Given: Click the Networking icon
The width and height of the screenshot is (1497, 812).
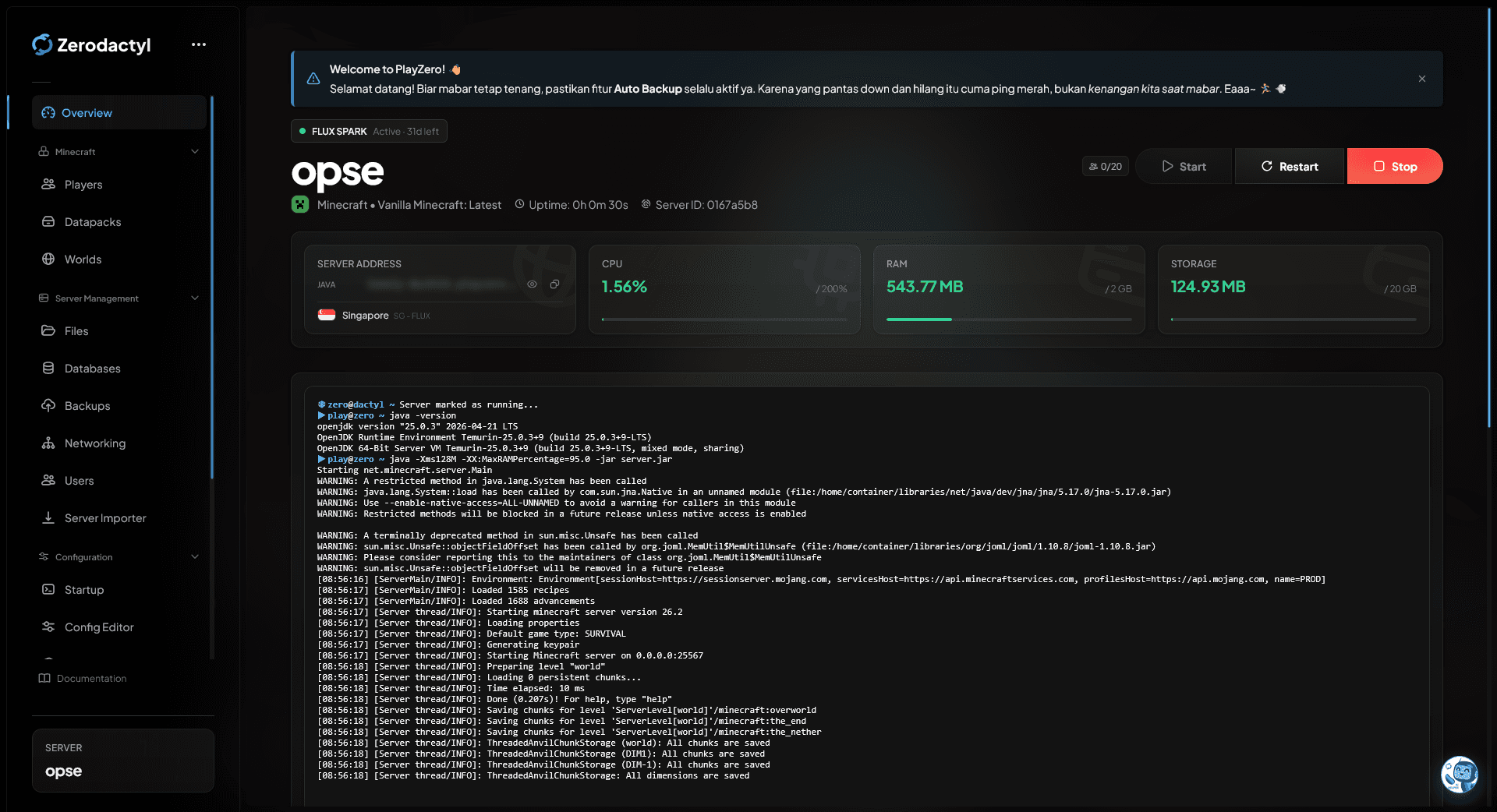Looking at the screenshot, I should coord(48,443).
